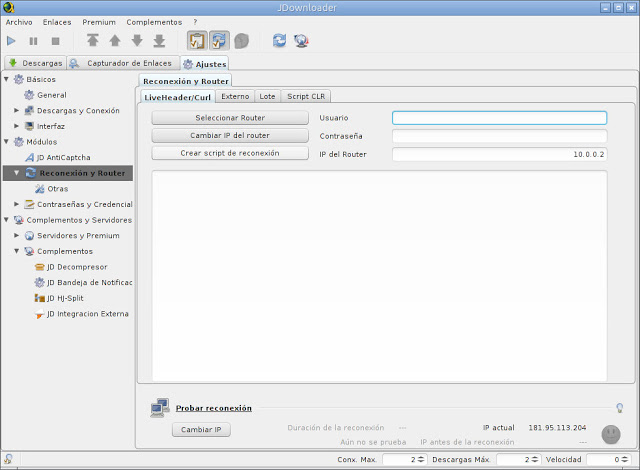Stop all downloads with the stop icon

(x=56, y=41)
